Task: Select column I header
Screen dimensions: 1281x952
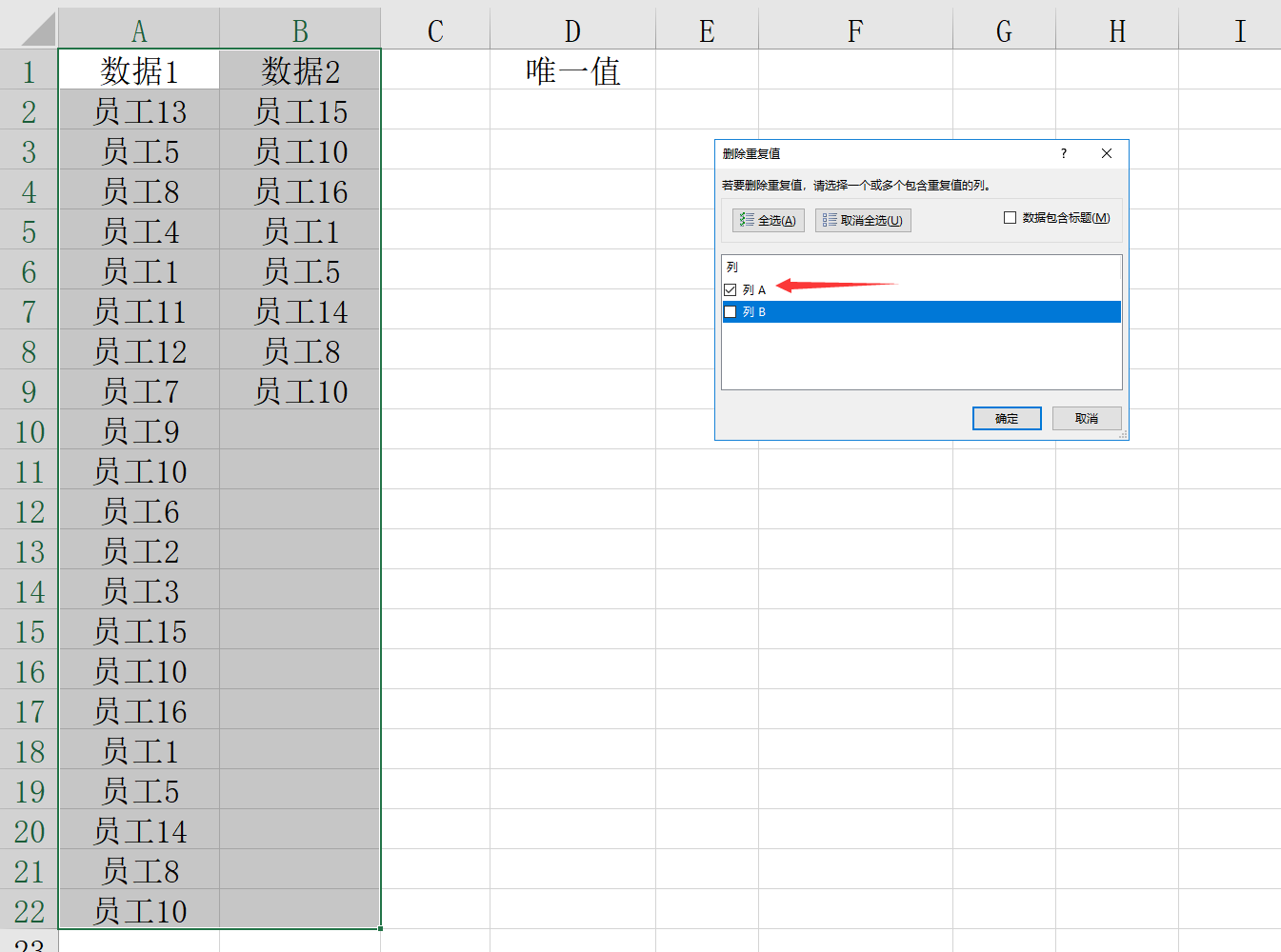Action: (x=1230, y=30)
